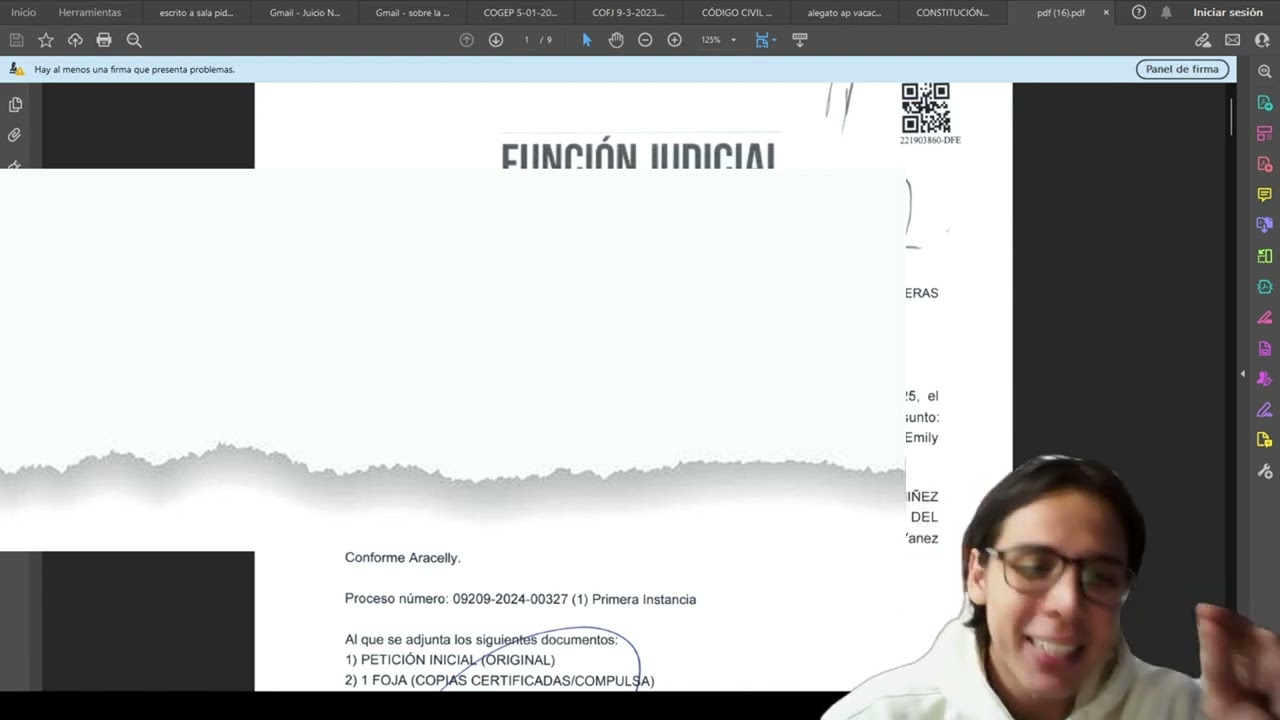Screen dimensions: 1280x720
Task: Click the QR code on the document
Action: 926,108
